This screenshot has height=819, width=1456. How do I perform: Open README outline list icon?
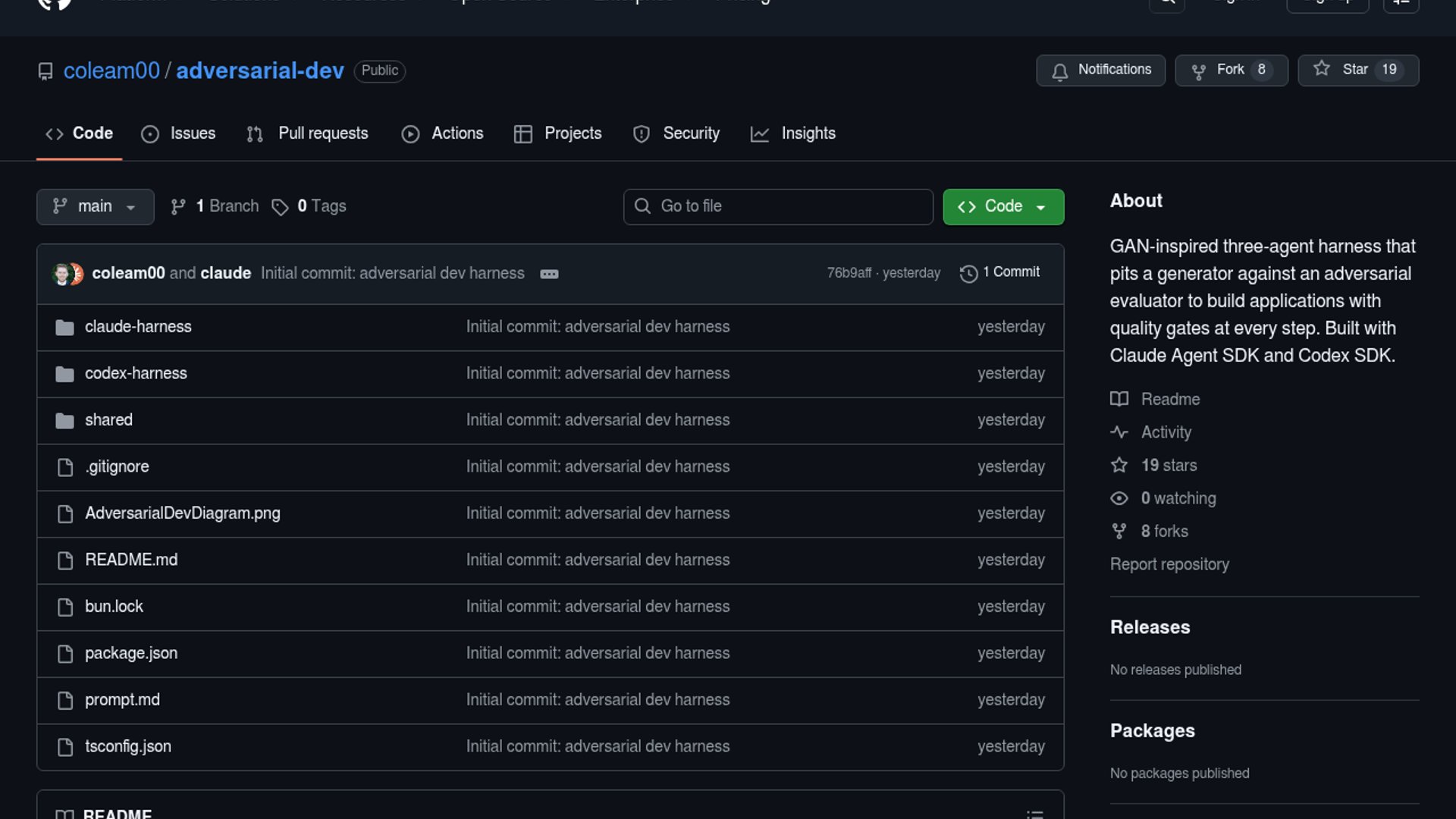1034,814
